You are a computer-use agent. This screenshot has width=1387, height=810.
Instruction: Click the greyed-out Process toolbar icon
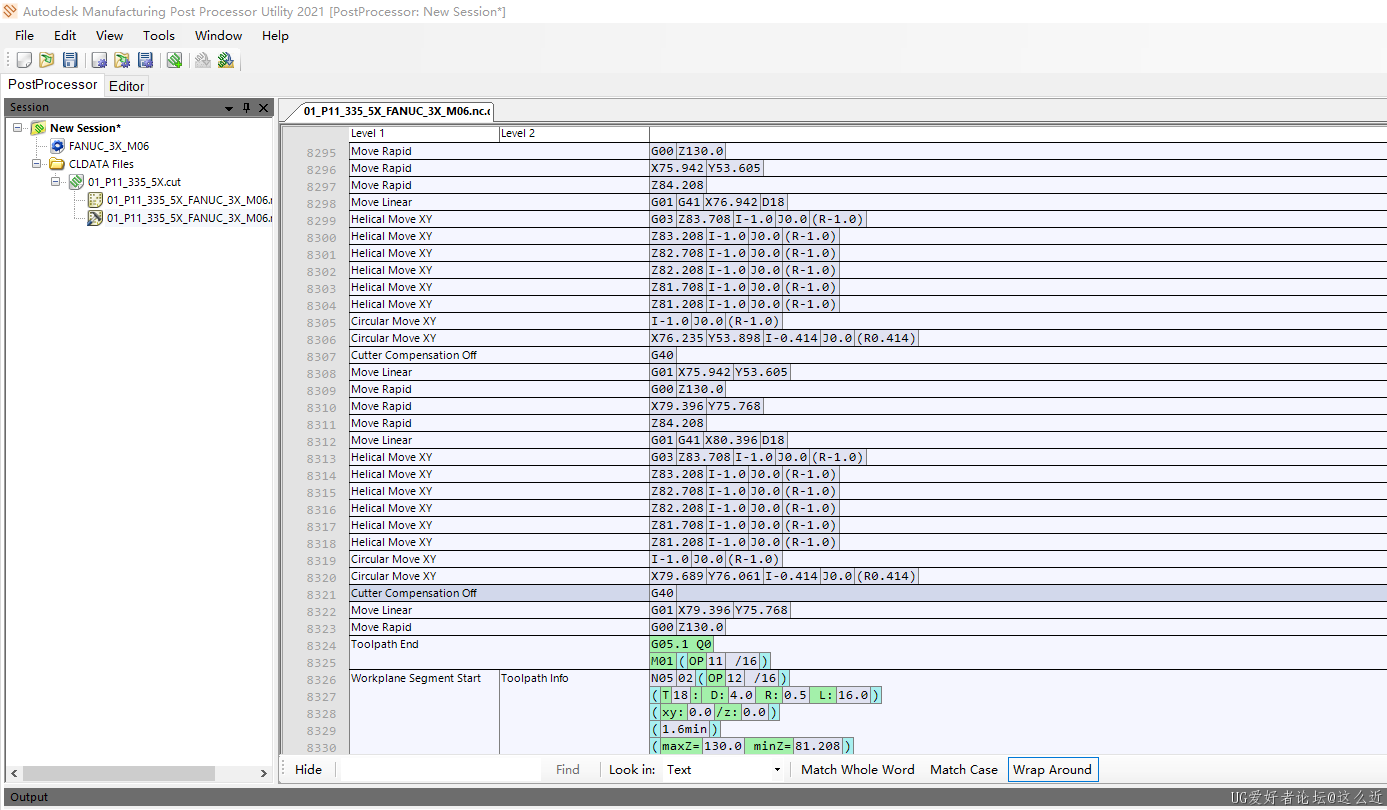pos(203,61)
